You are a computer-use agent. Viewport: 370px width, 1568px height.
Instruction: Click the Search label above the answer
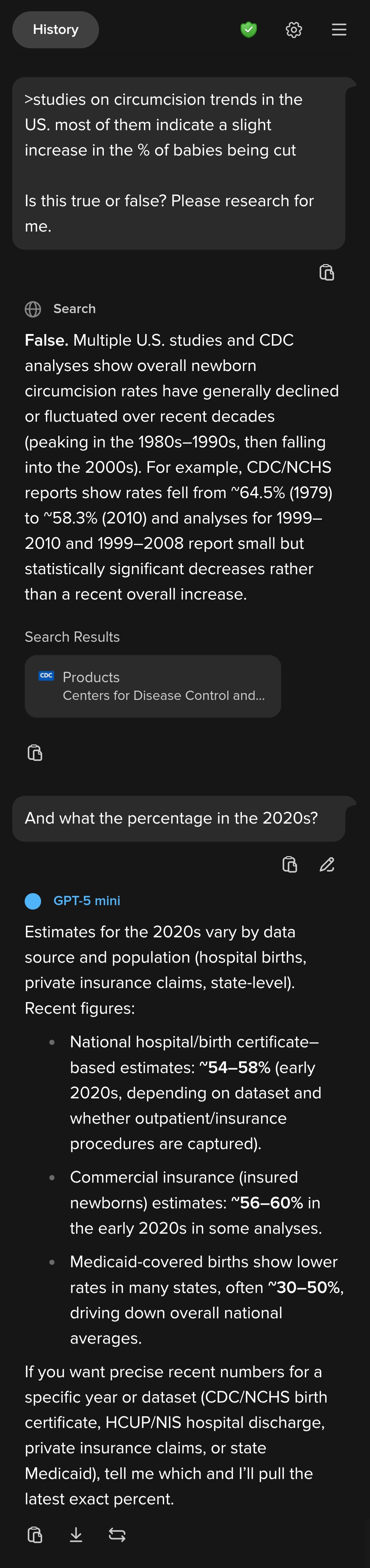pos(74,309)
